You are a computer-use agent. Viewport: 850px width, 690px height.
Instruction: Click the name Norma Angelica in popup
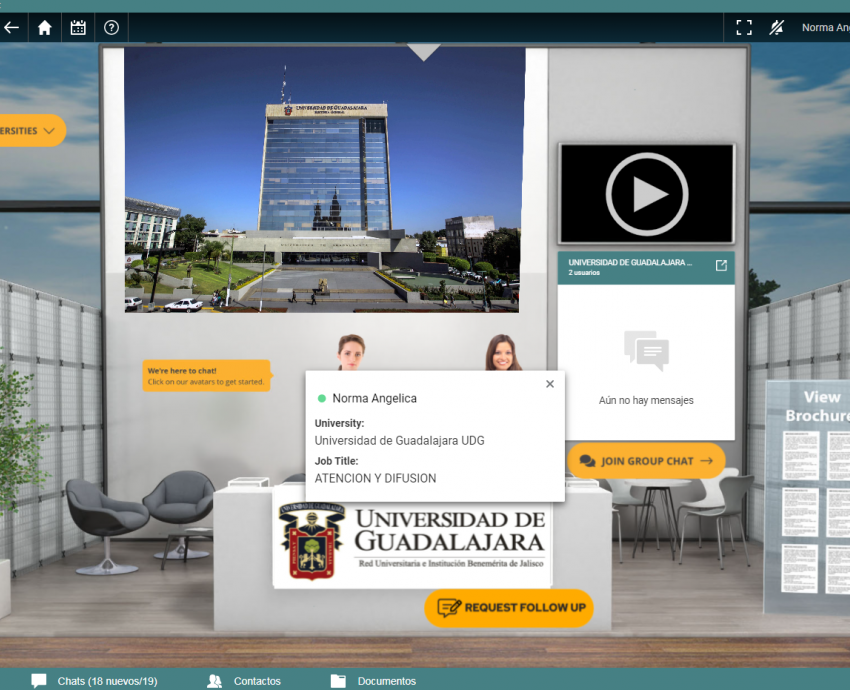pyautogui.click(x=375, y=398)
